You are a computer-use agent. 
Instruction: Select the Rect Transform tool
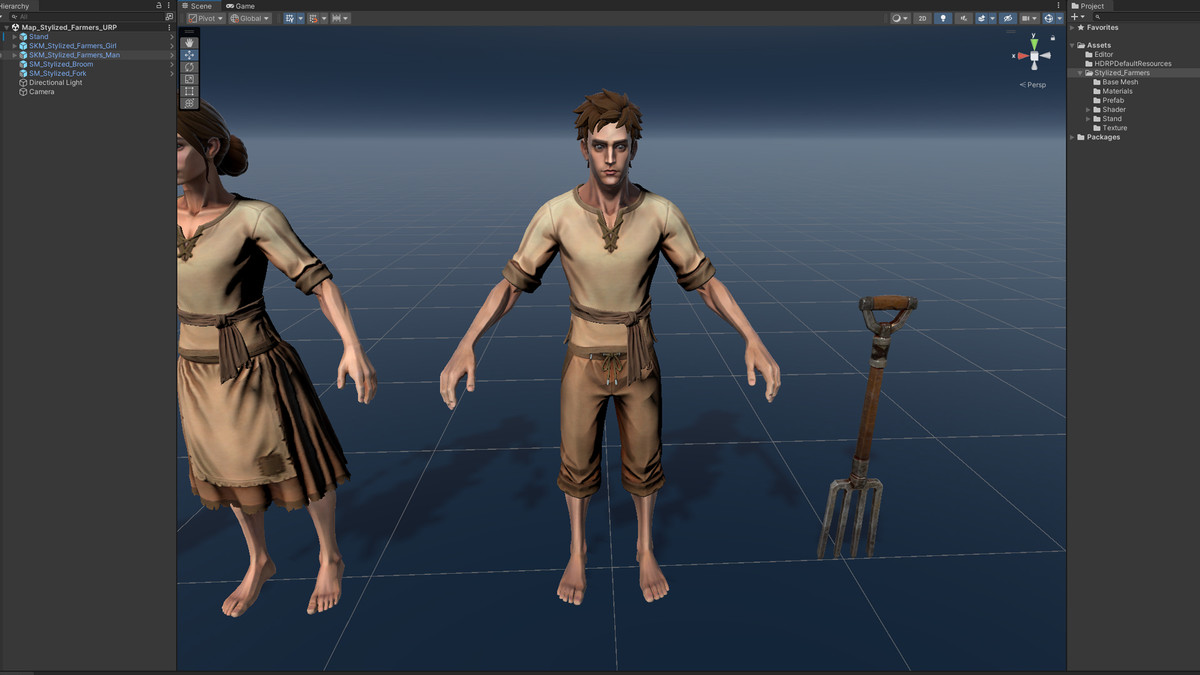coord(189,91)
